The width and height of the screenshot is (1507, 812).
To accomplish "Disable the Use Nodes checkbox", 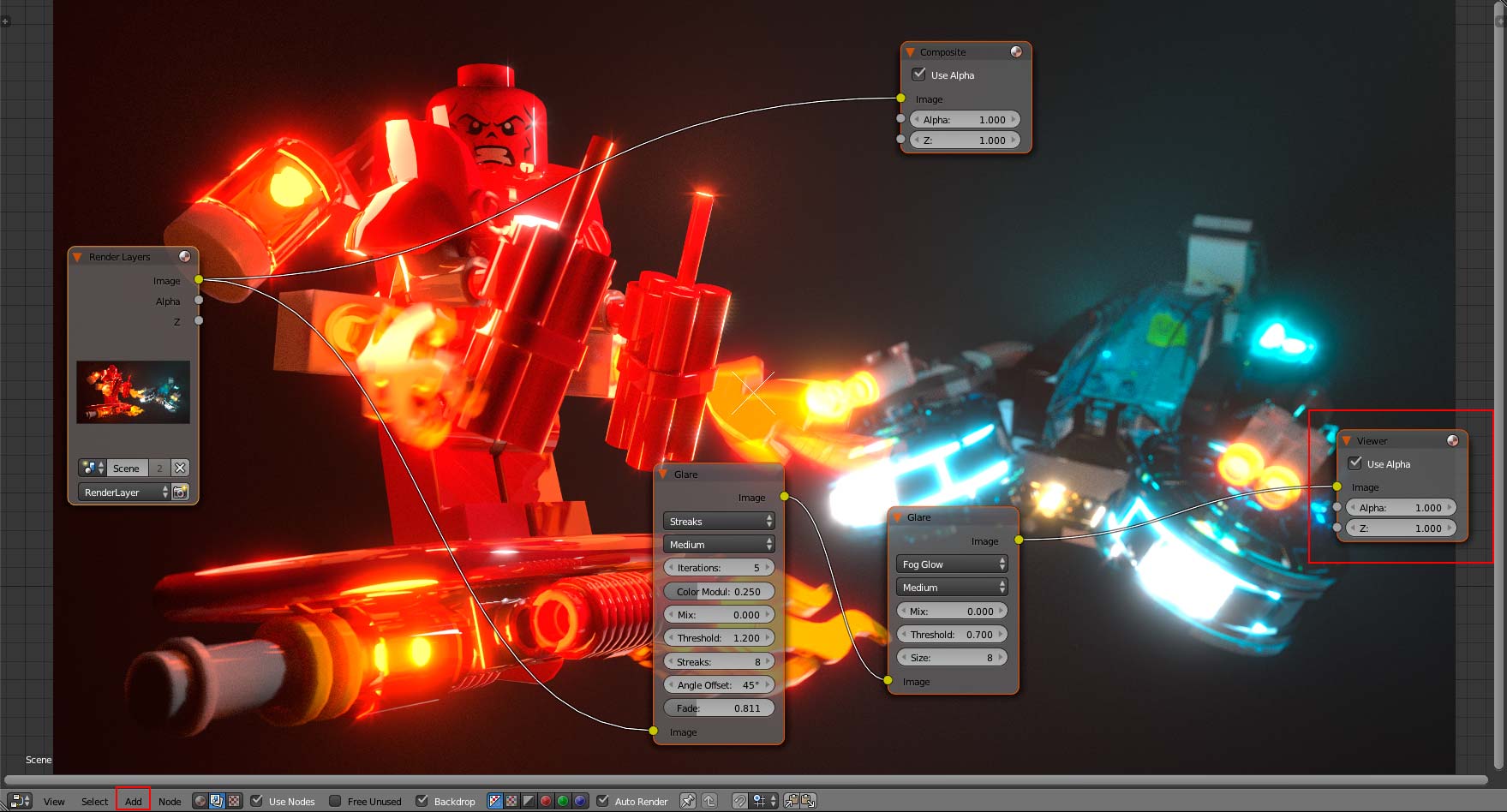I will [256, 801].
